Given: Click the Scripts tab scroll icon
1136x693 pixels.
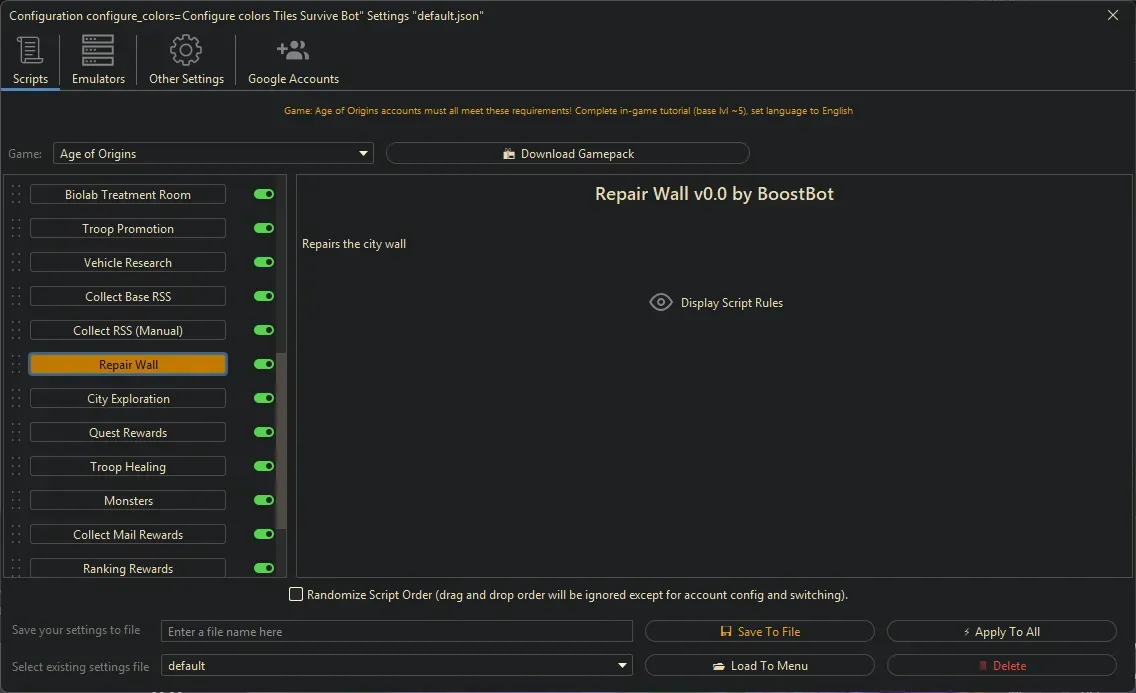Looking at the screenshot, I should [29, 49].
